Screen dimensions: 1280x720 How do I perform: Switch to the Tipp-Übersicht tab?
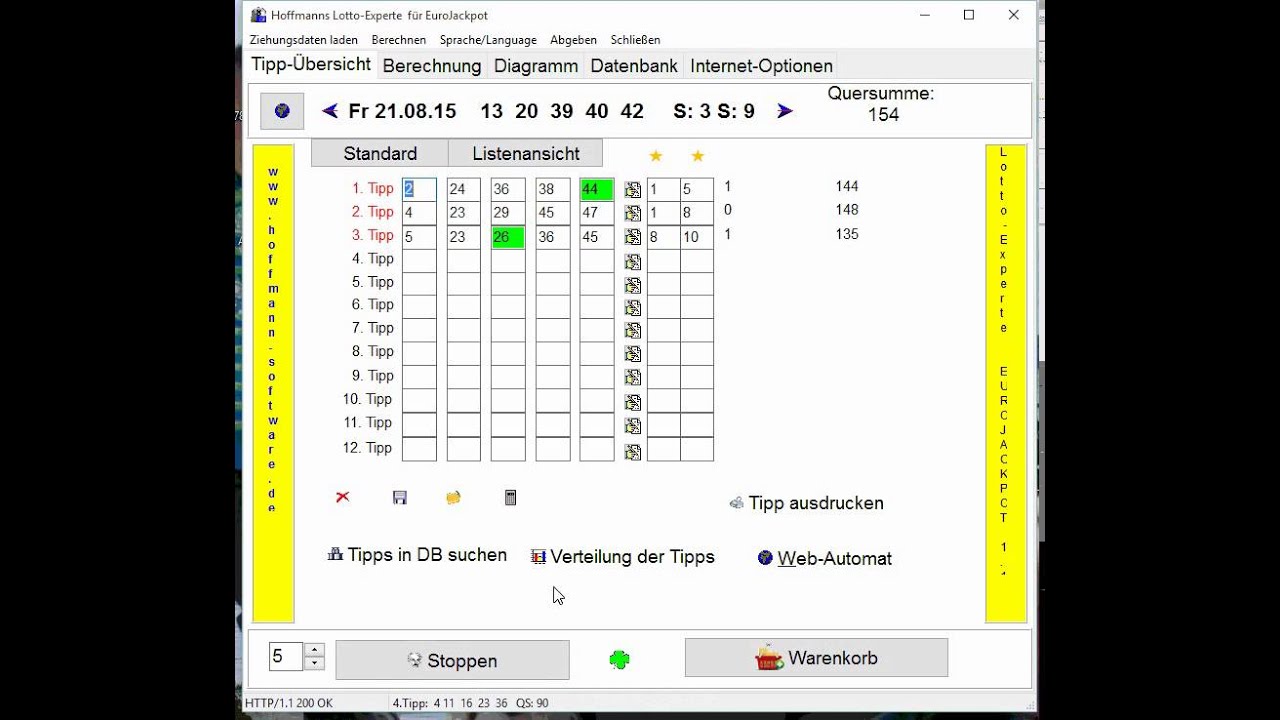(x=311, y=64)
